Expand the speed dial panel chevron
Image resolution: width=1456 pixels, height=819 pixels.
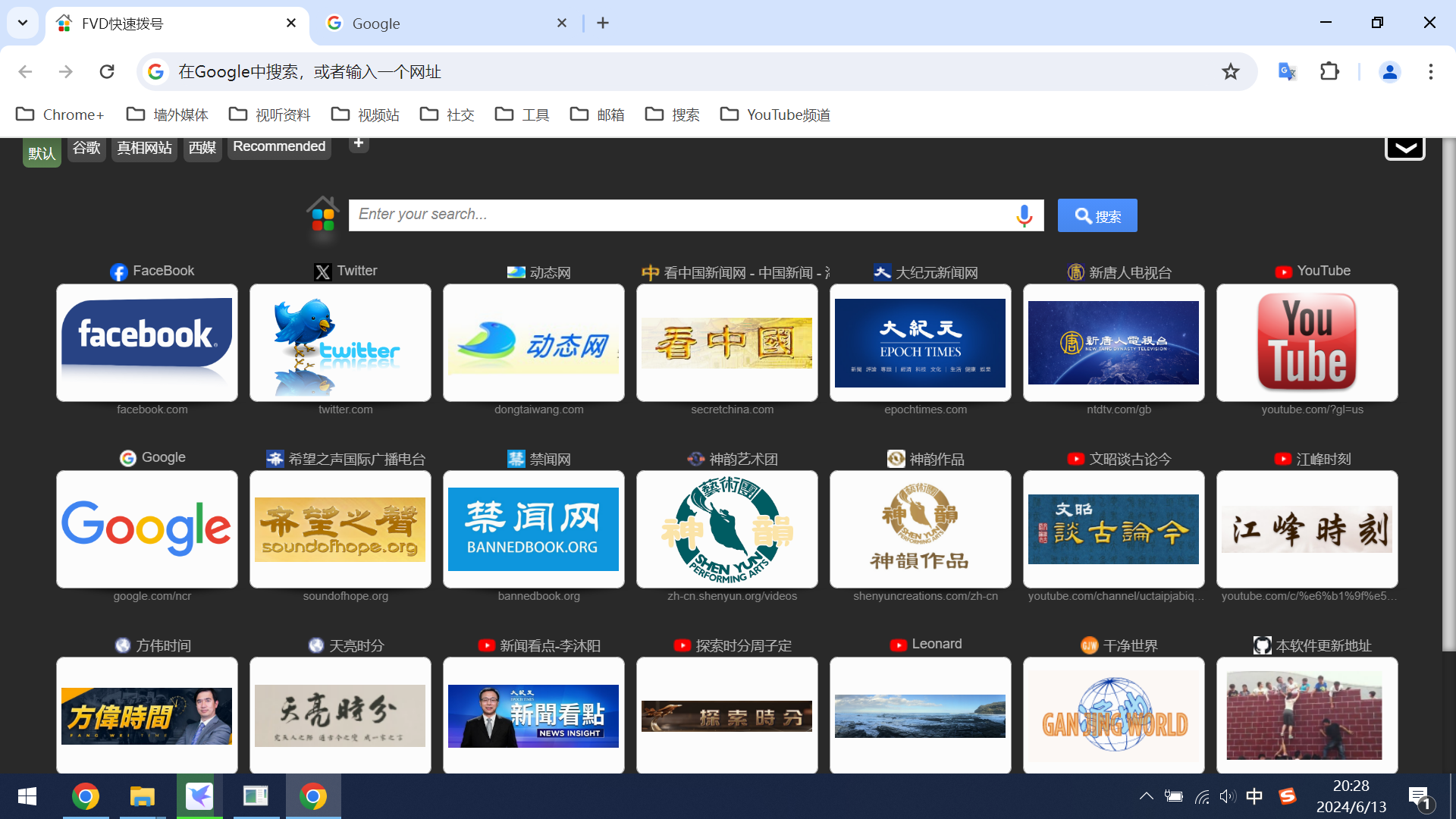[1405, 148]
